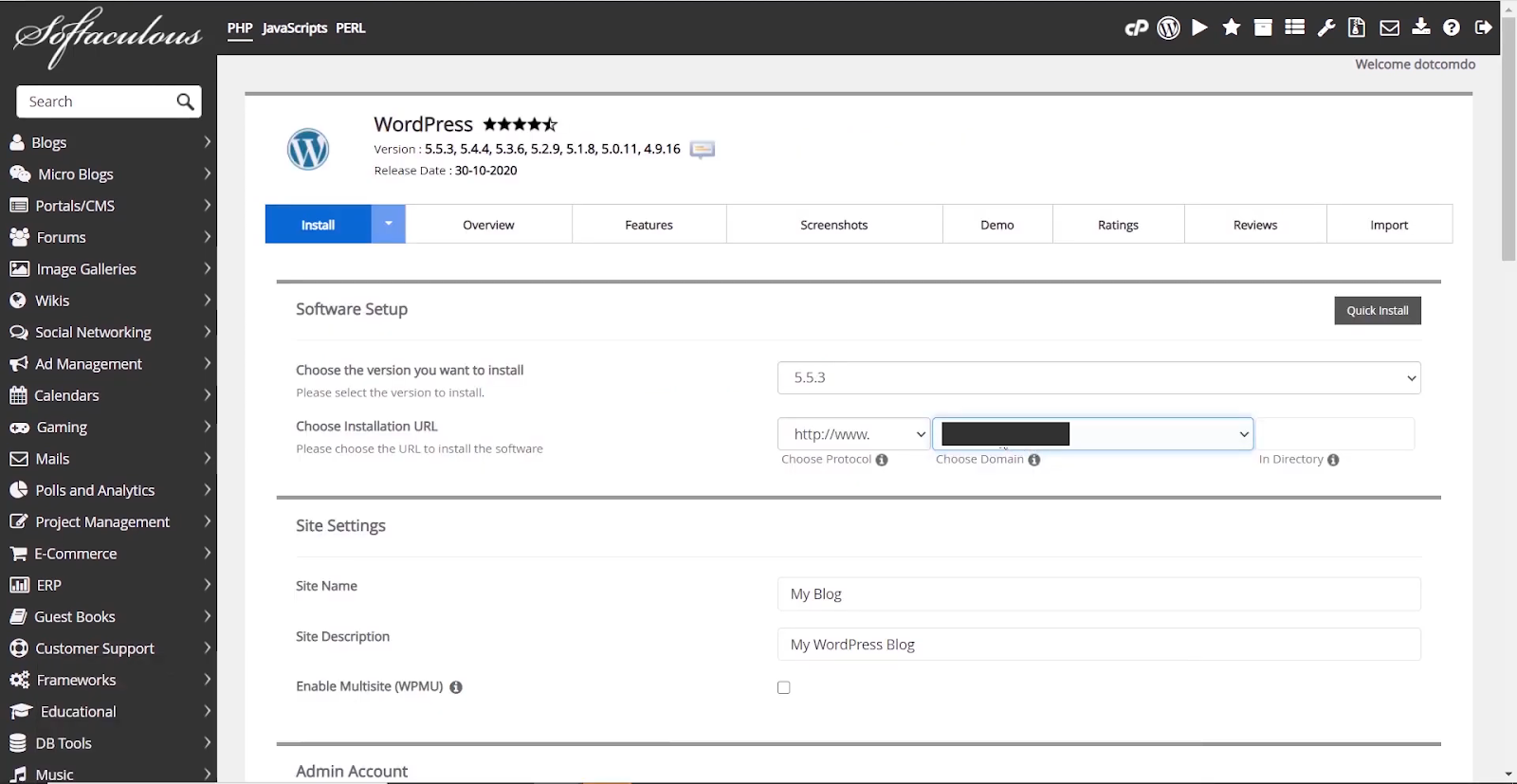Expand the Mails category
Screen dimensions: 1517x784
coord(207,459)
